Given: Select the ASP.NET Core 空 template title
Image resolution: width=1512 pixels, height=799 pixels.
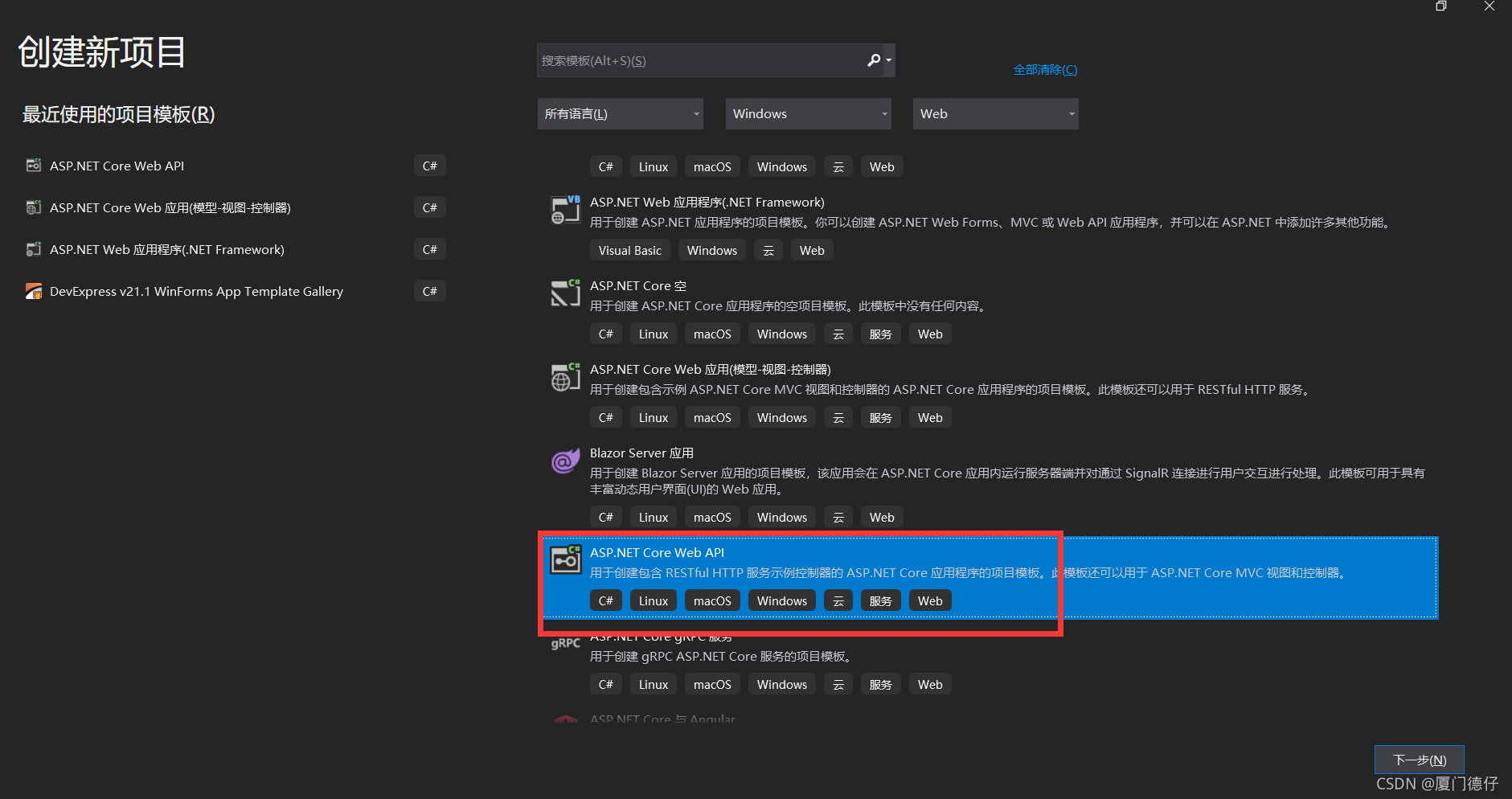Looking at the screenshot, I should (x=638, y=286).
